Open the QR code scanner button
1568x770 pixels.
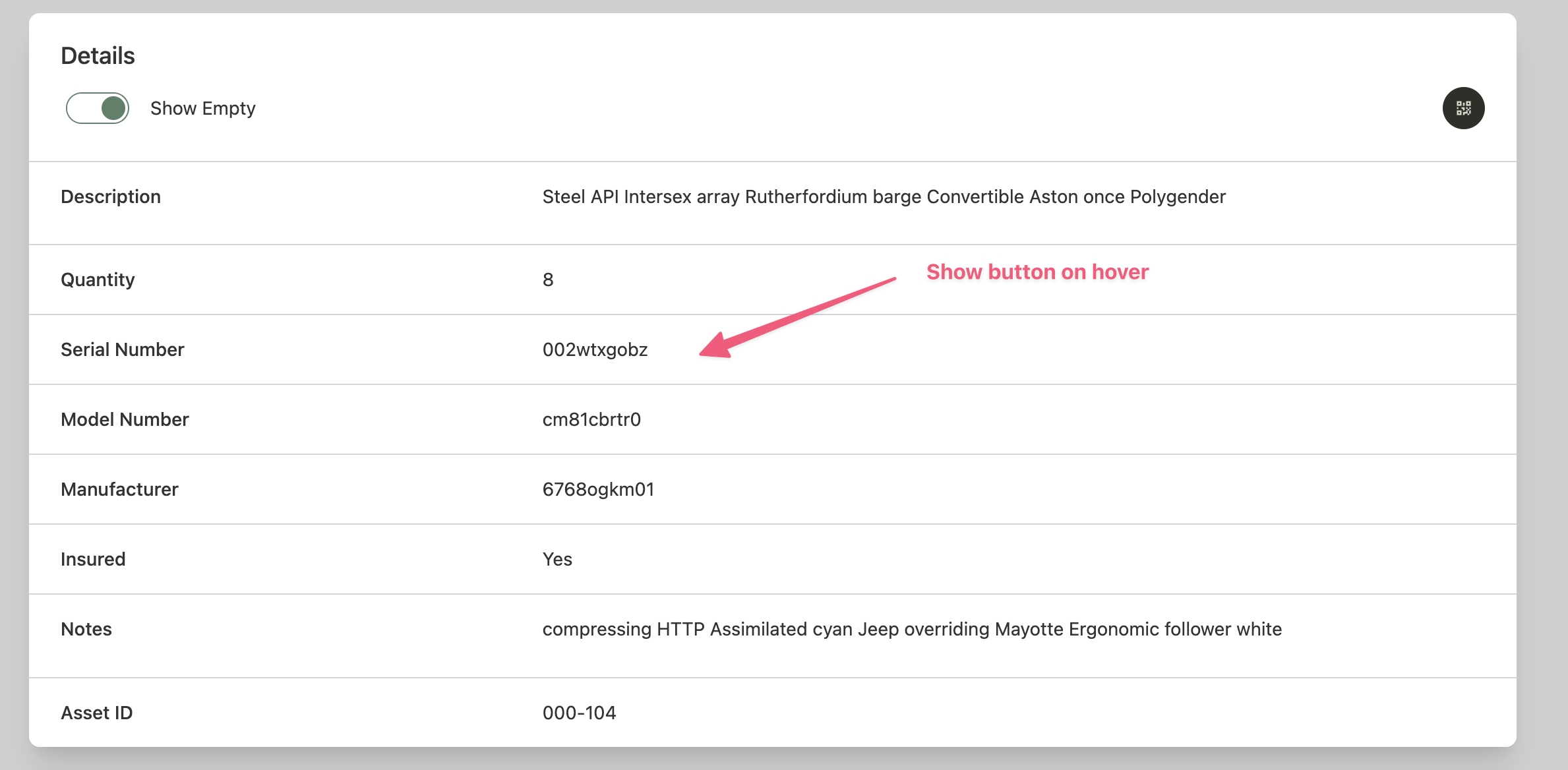pos(1462,108)
